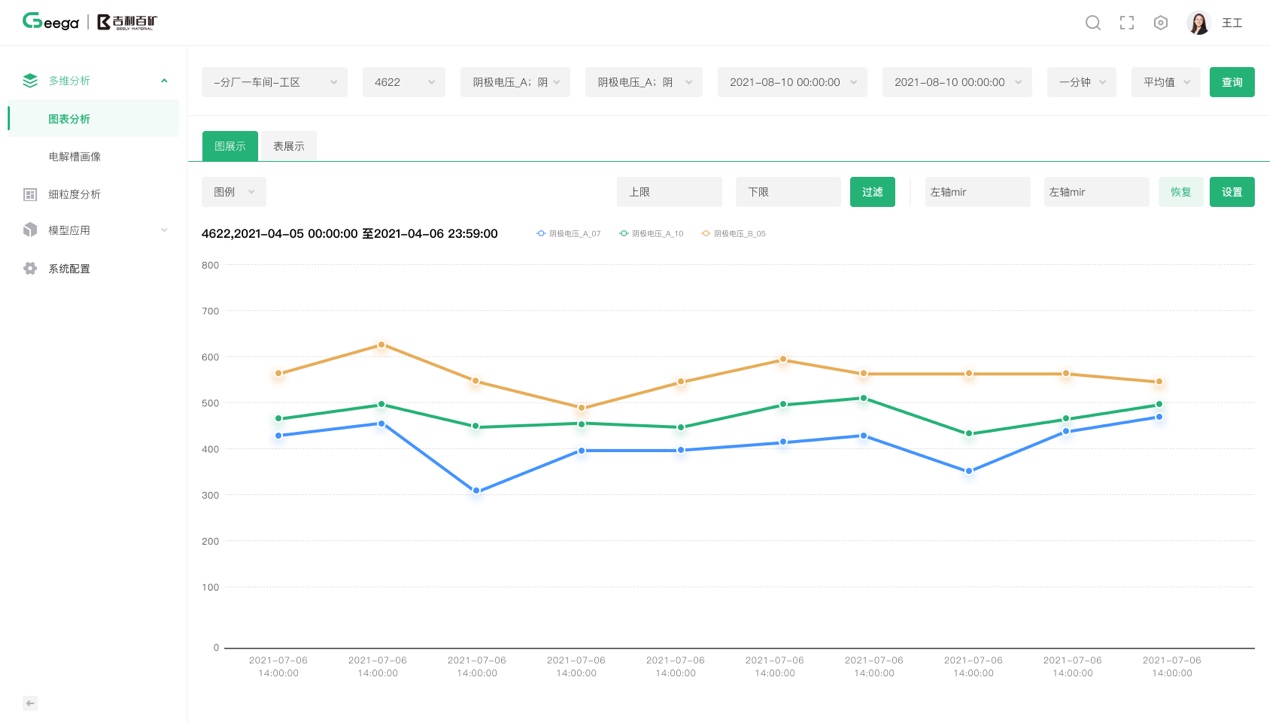Screen dimensions: 1270x723
Task: Open the hexagon settings icon in header
Action: (1160, 23)
